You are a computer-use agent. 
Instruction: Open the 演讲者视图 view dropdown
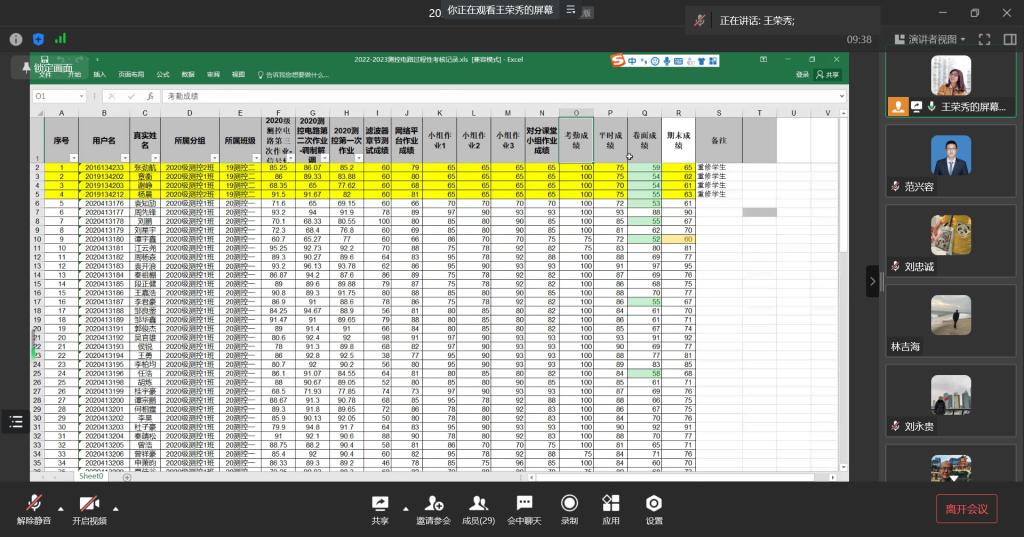931,39
